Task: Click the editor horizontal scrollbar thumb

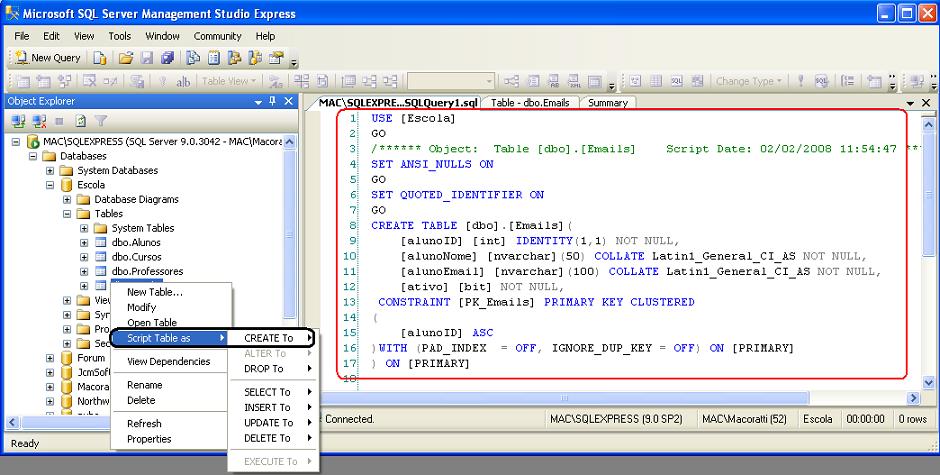Action: pyautogui.click(x=565, y=398)
